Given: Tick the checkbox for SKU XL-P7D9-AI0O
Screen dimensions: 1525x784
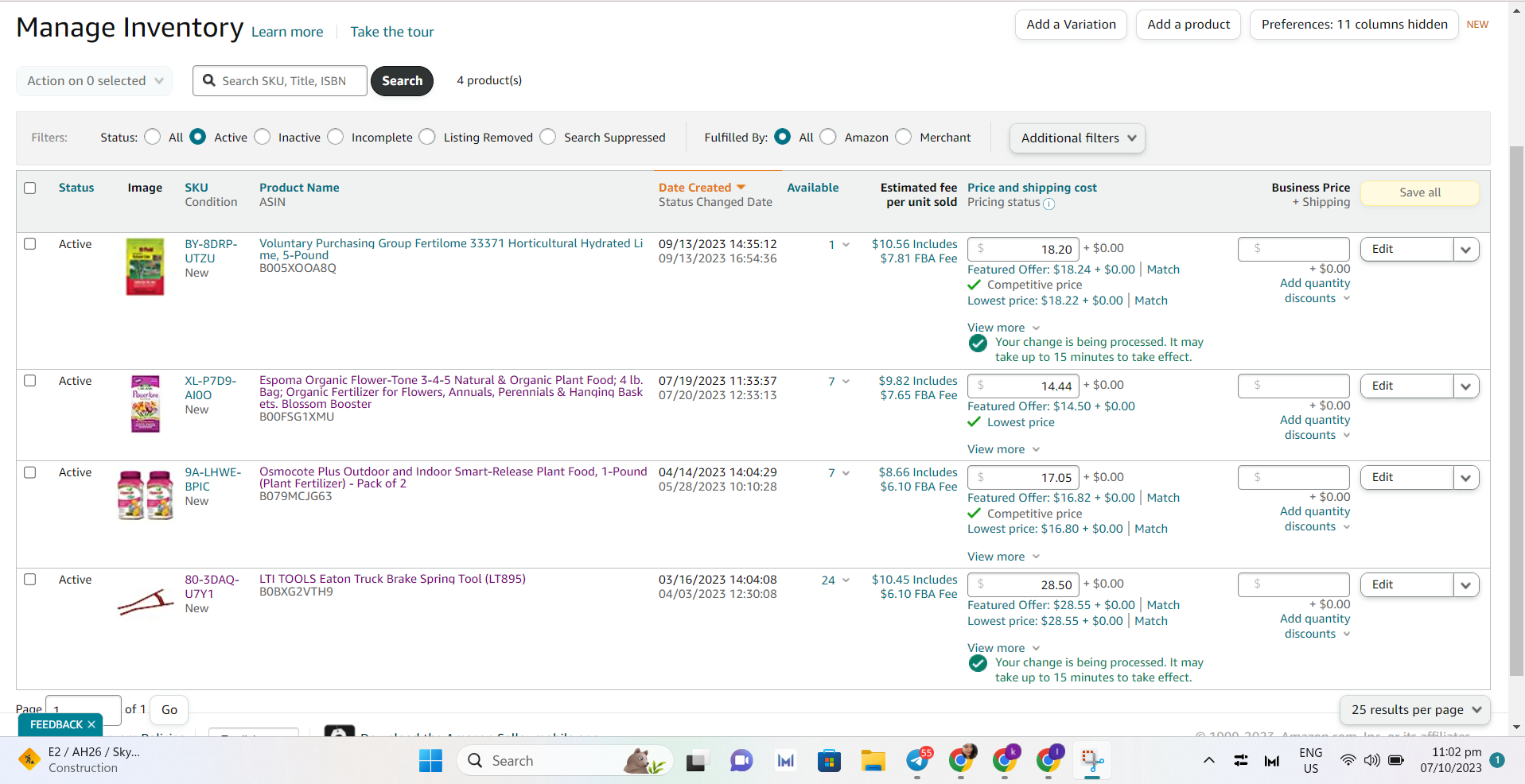Looking at the screenshot, I should pos(30,381).
